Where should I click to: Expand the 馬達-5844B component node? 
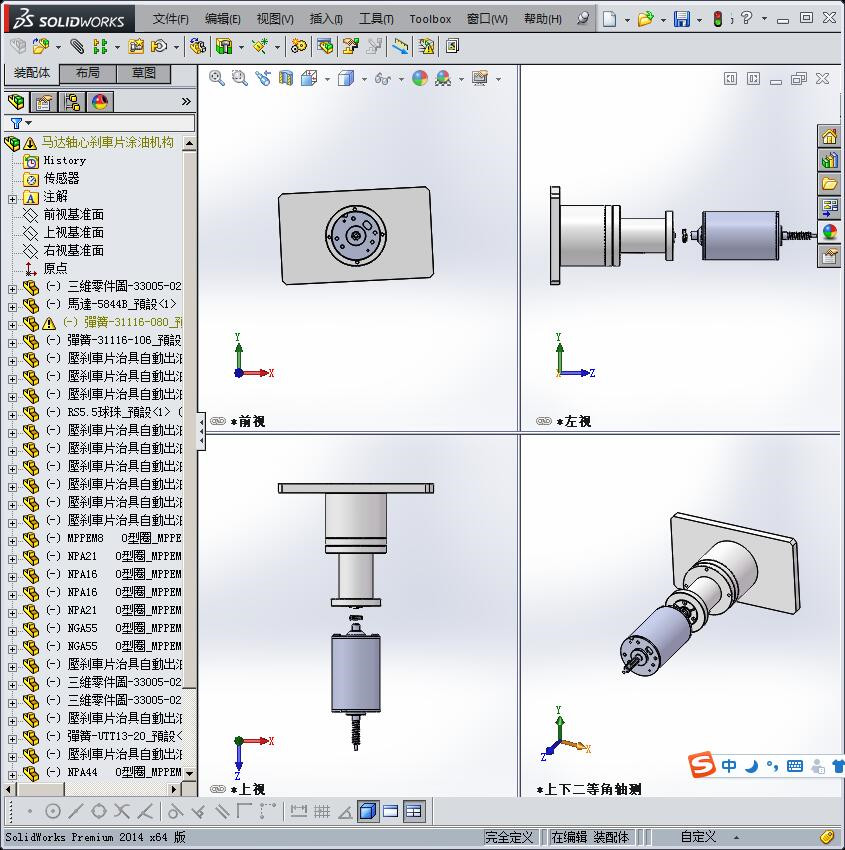point(12,307)
